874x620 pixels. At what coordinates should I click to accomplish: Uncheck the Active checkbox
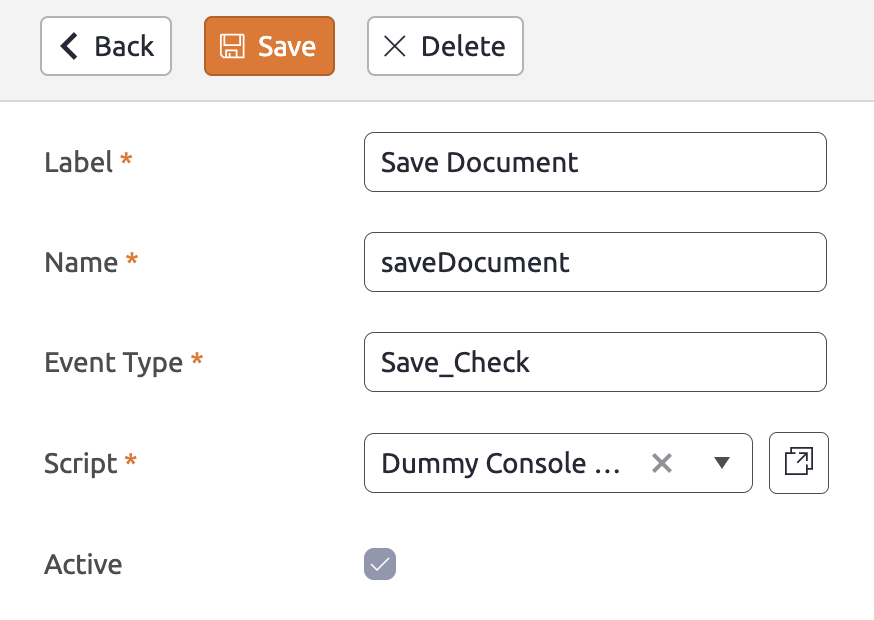(x=380, y=564)
